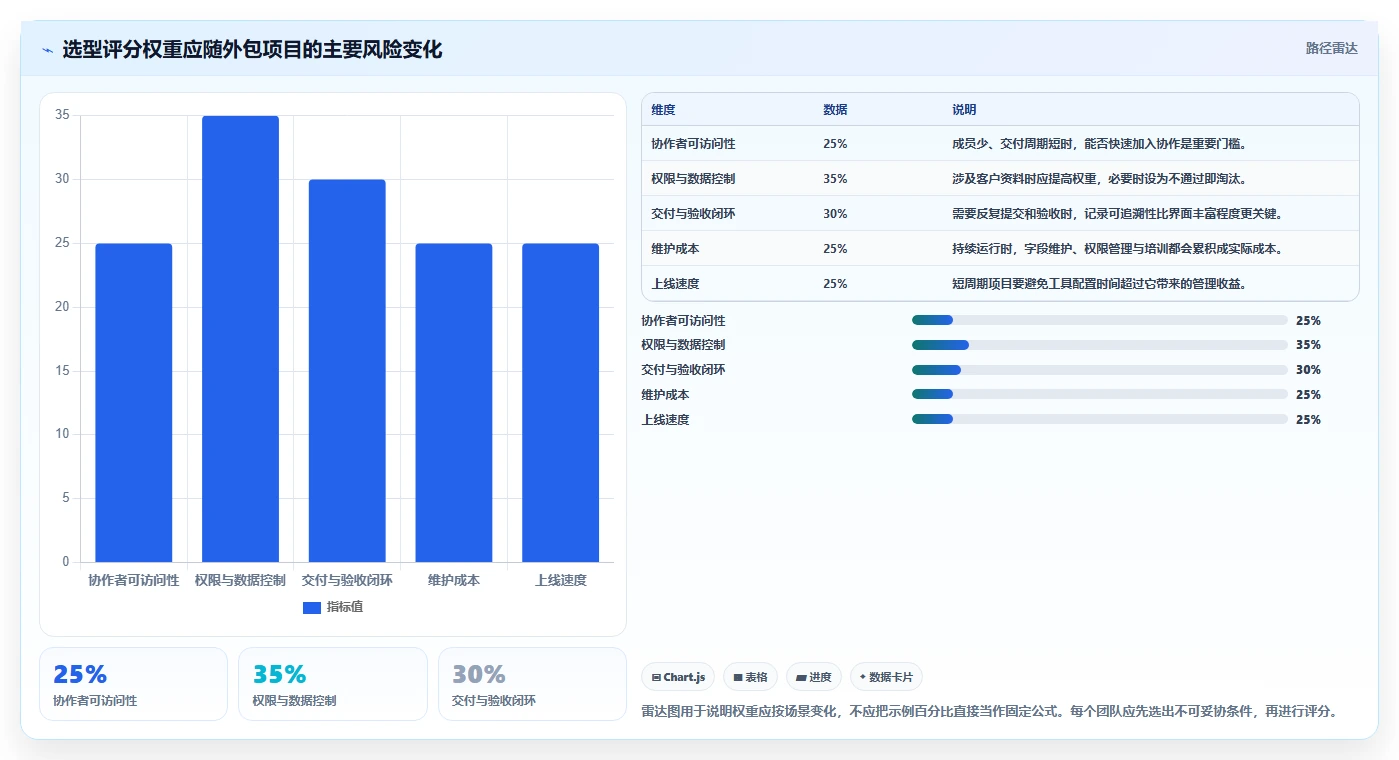The width and height of the screenshot is (1399, 760).
Task: Click the 数据卡片 chip sparkle icon
Action: click(x=863, y=677)
